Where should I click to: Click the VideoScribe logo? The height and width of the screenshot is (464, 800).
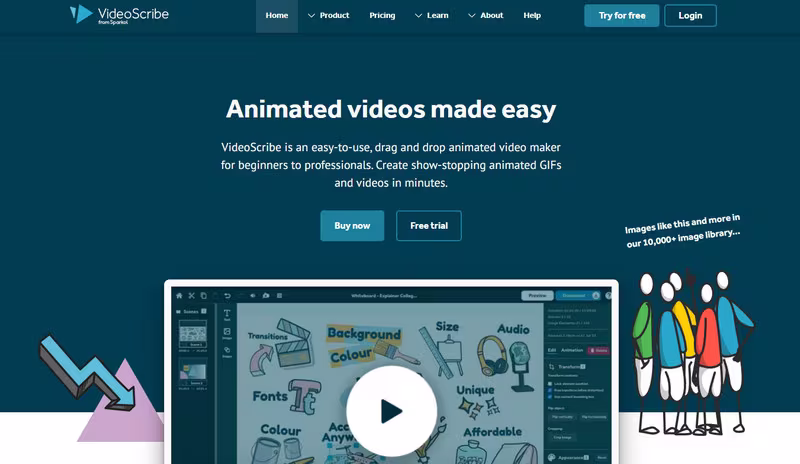click(119, 14)
